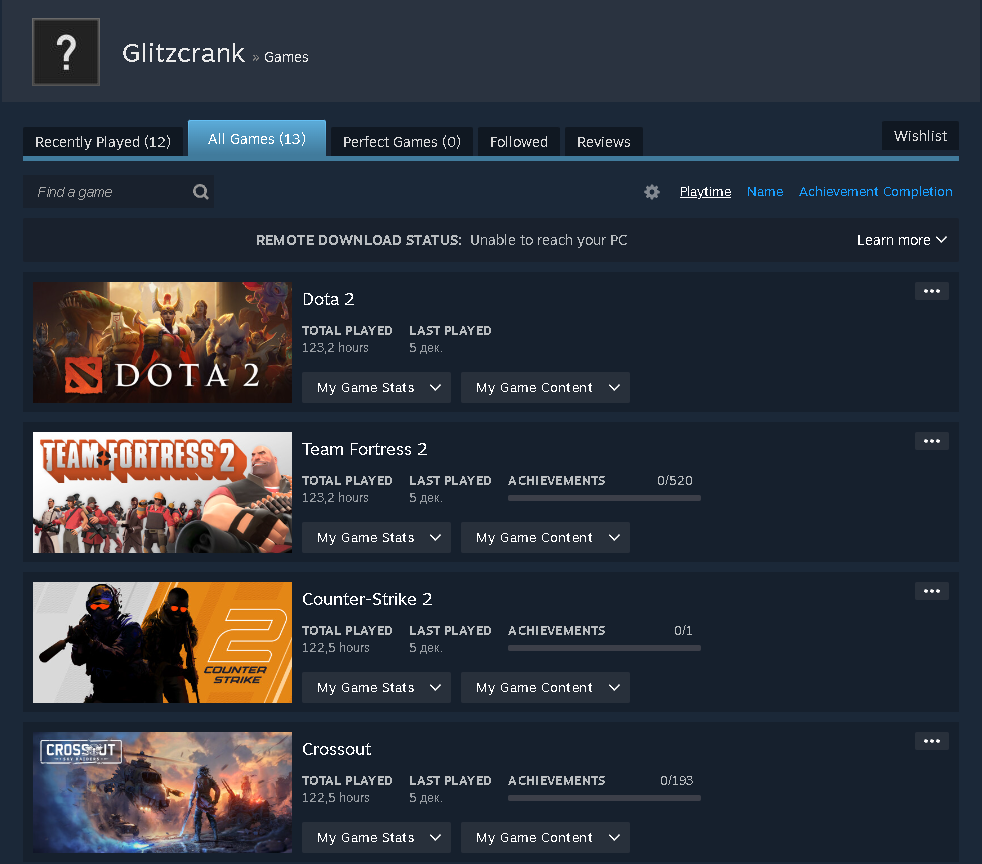Click the Team Fortress 2 achievements progress bar
Viewport: 982px width, 864px height.
[604, 498]
